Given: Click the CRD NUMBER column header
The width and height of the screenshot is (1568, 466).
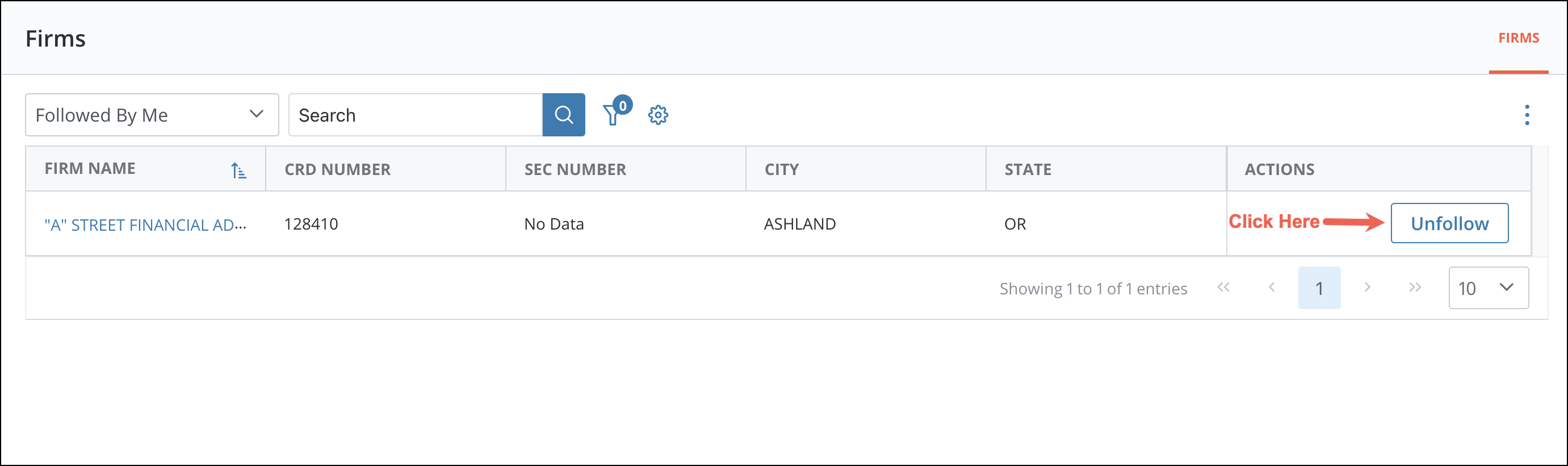Looking at the screenshot, I should [x=337, y=169].
